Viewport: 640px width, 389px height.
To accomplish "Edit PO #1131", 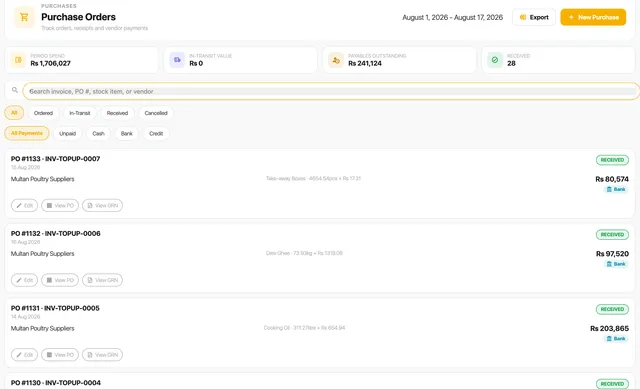I will pyautogui.click(x=24, y=355).
